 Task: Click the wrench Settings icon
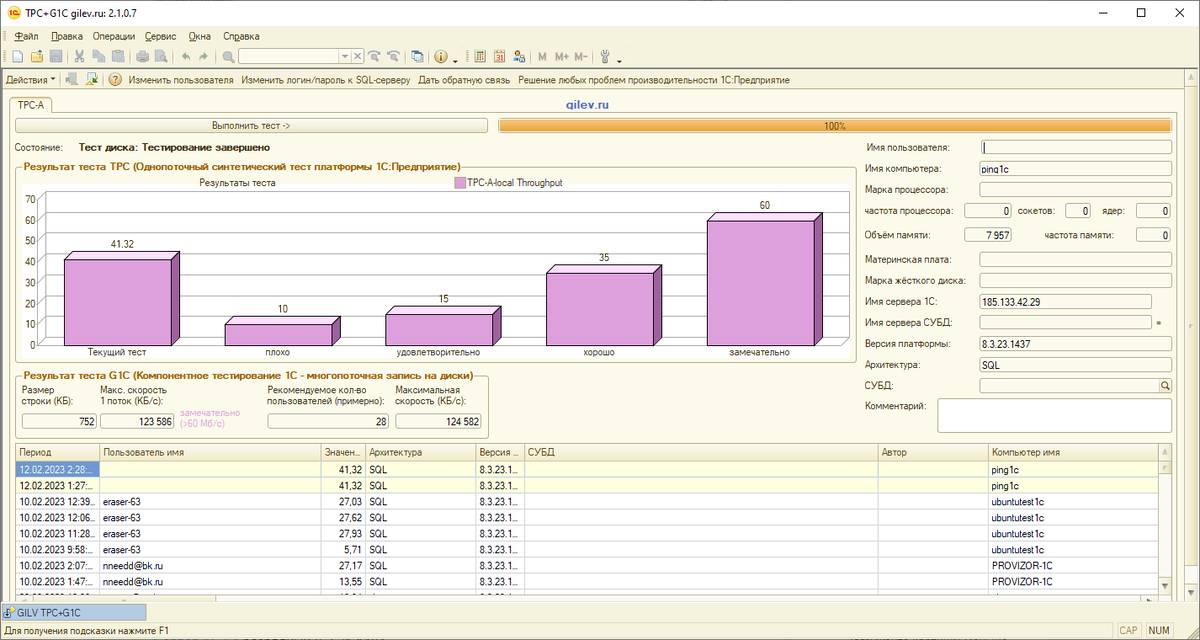pyautogui.click(x=605, y=57)
